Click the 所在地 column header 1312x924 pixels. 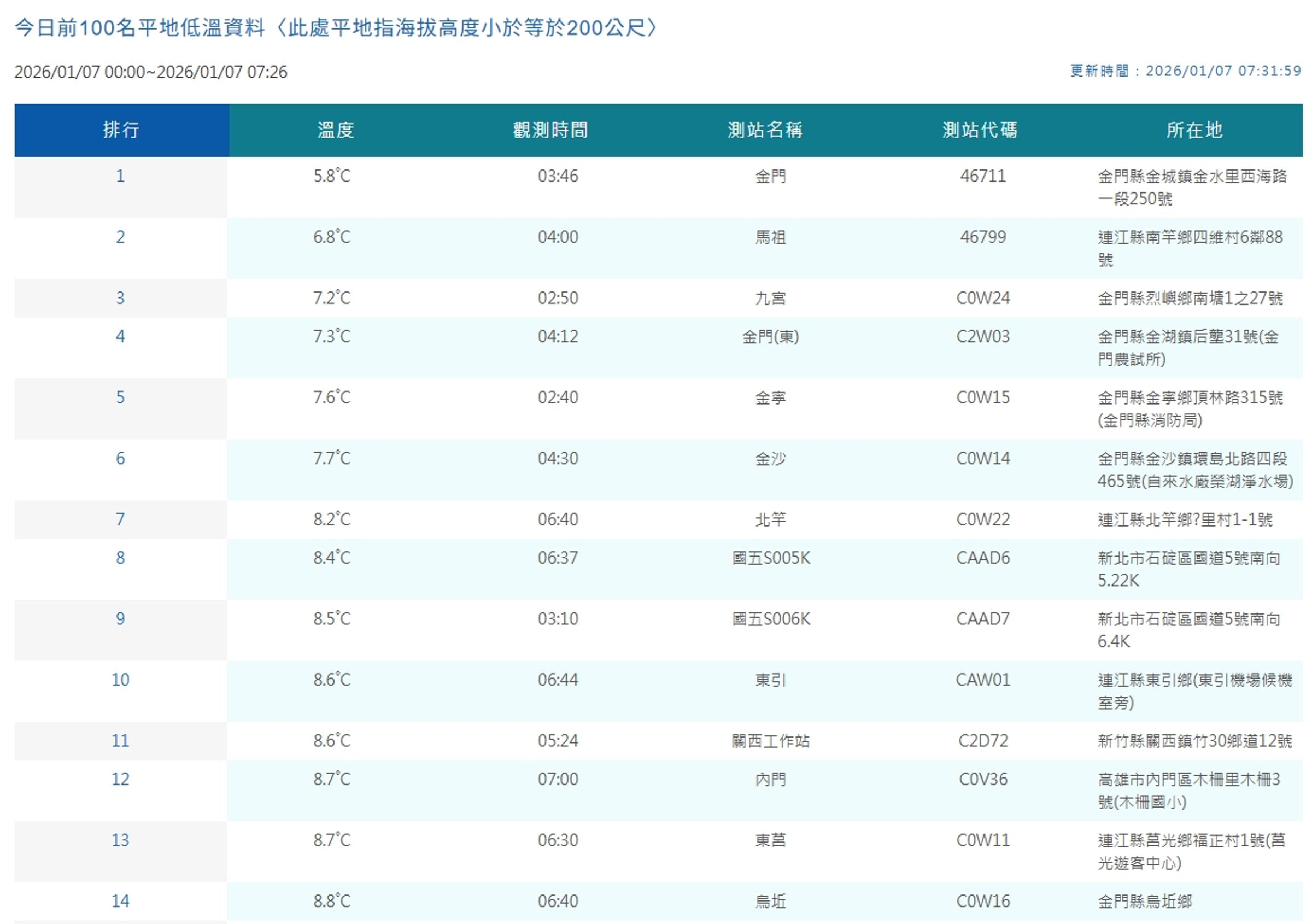click(1195, 130)
